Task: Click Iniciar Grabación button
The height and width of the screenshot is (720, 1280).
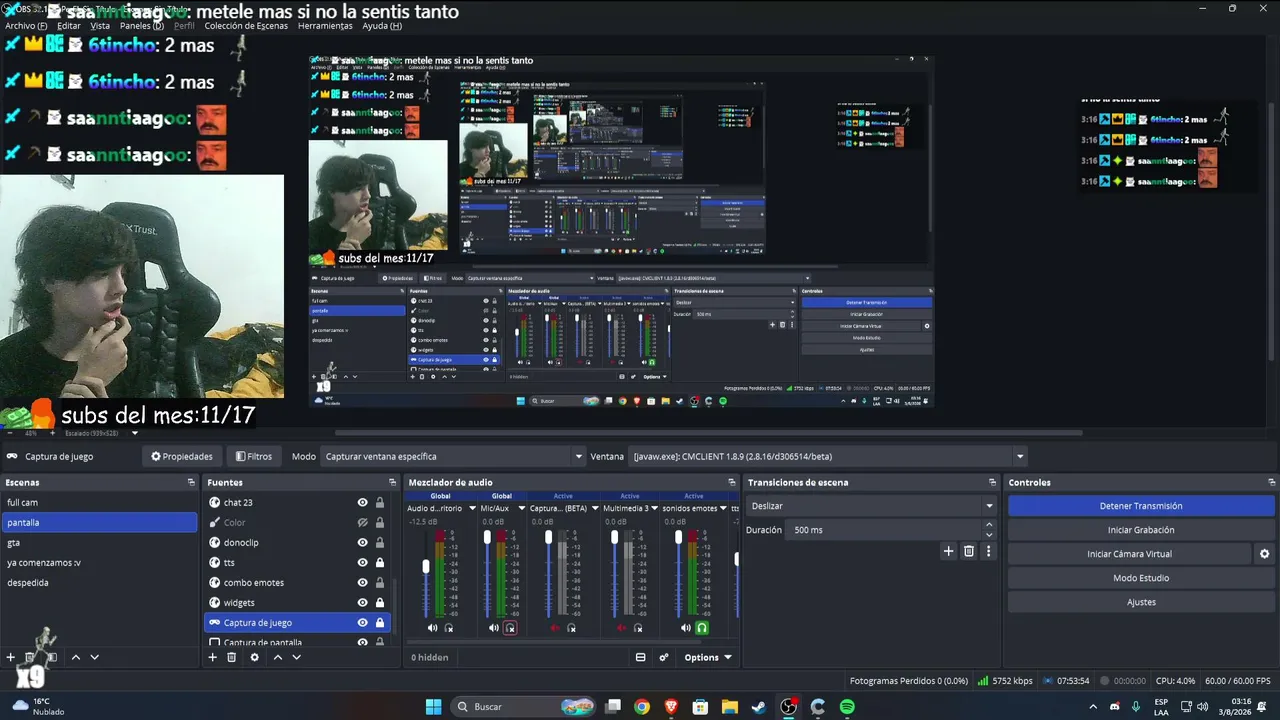Action: (x=1141, y=530)
